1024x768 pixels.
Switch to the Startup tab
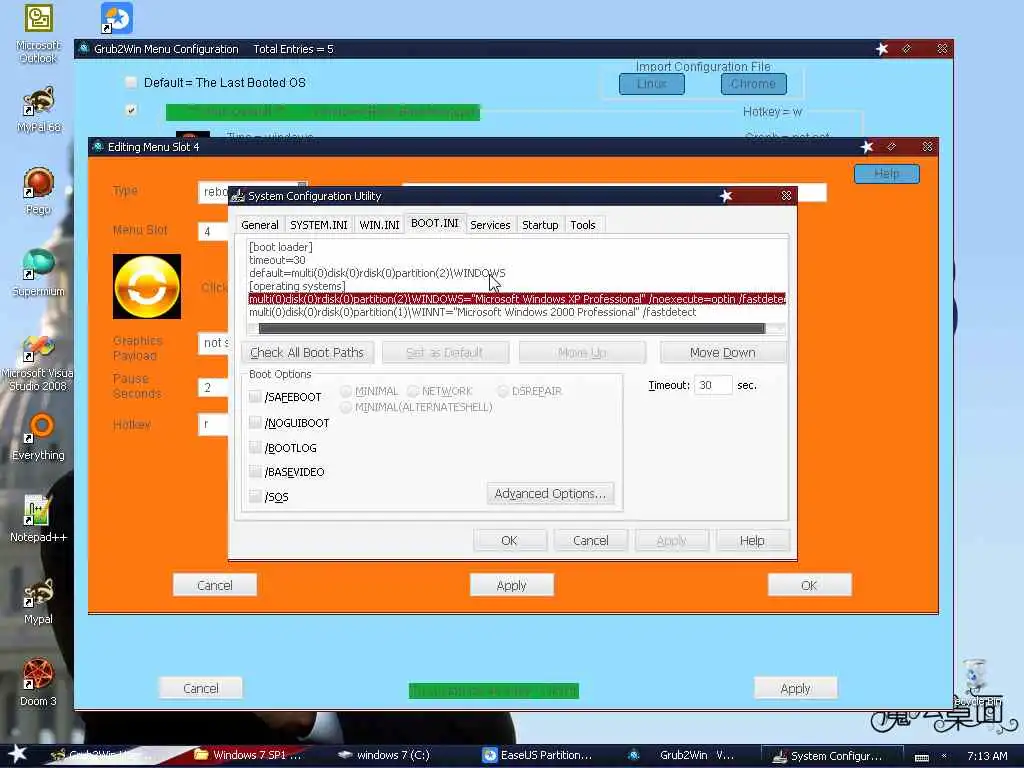tap(540, 225)
